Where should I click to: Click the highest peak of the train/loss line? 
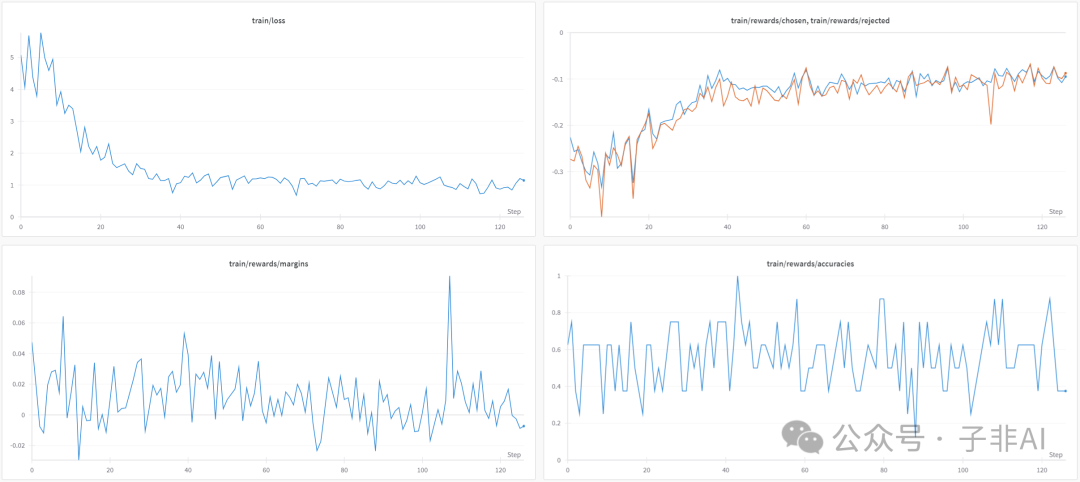tap(40, 33)
